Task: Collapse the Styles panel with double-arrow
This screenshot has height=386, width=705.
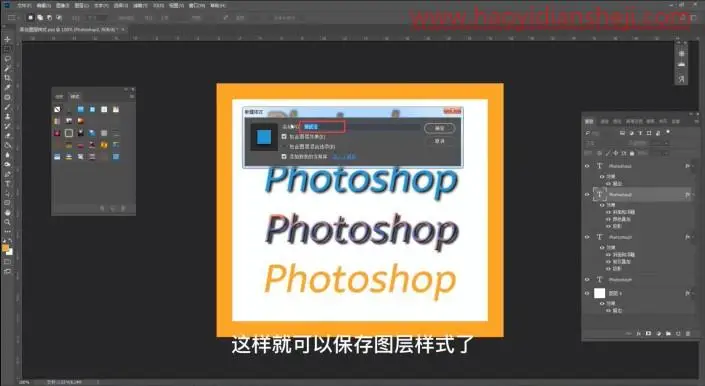Action: tap(126, 89)
